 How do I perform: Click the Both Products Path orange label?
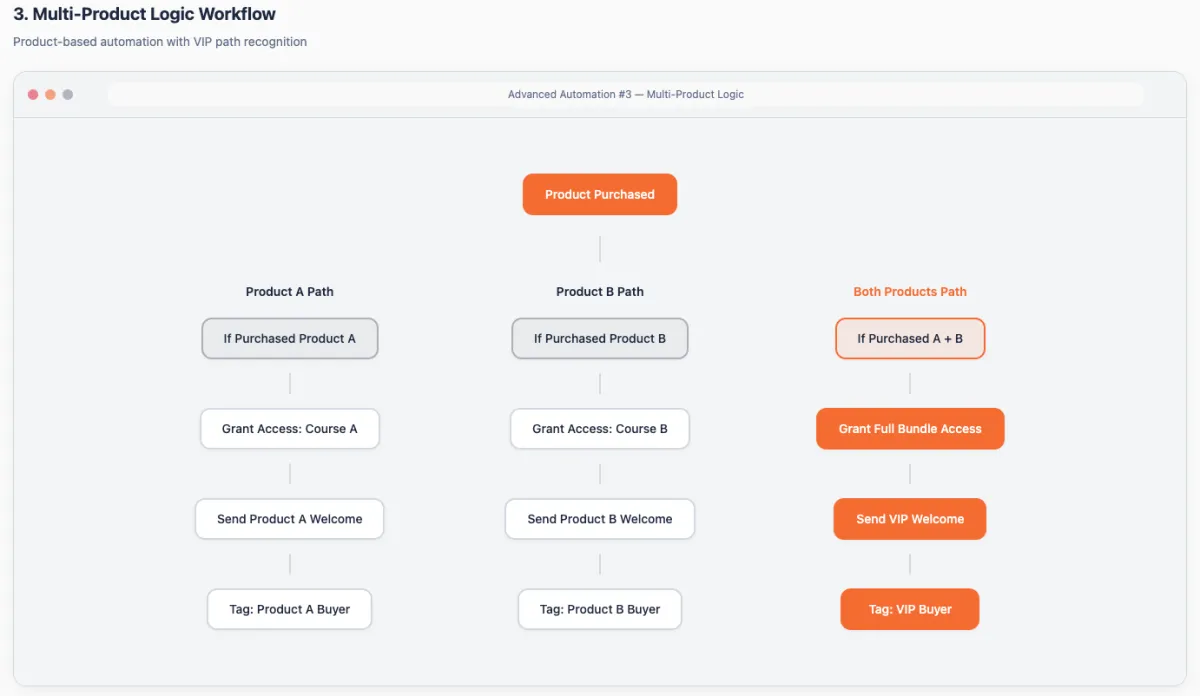[x=910, y=292]
